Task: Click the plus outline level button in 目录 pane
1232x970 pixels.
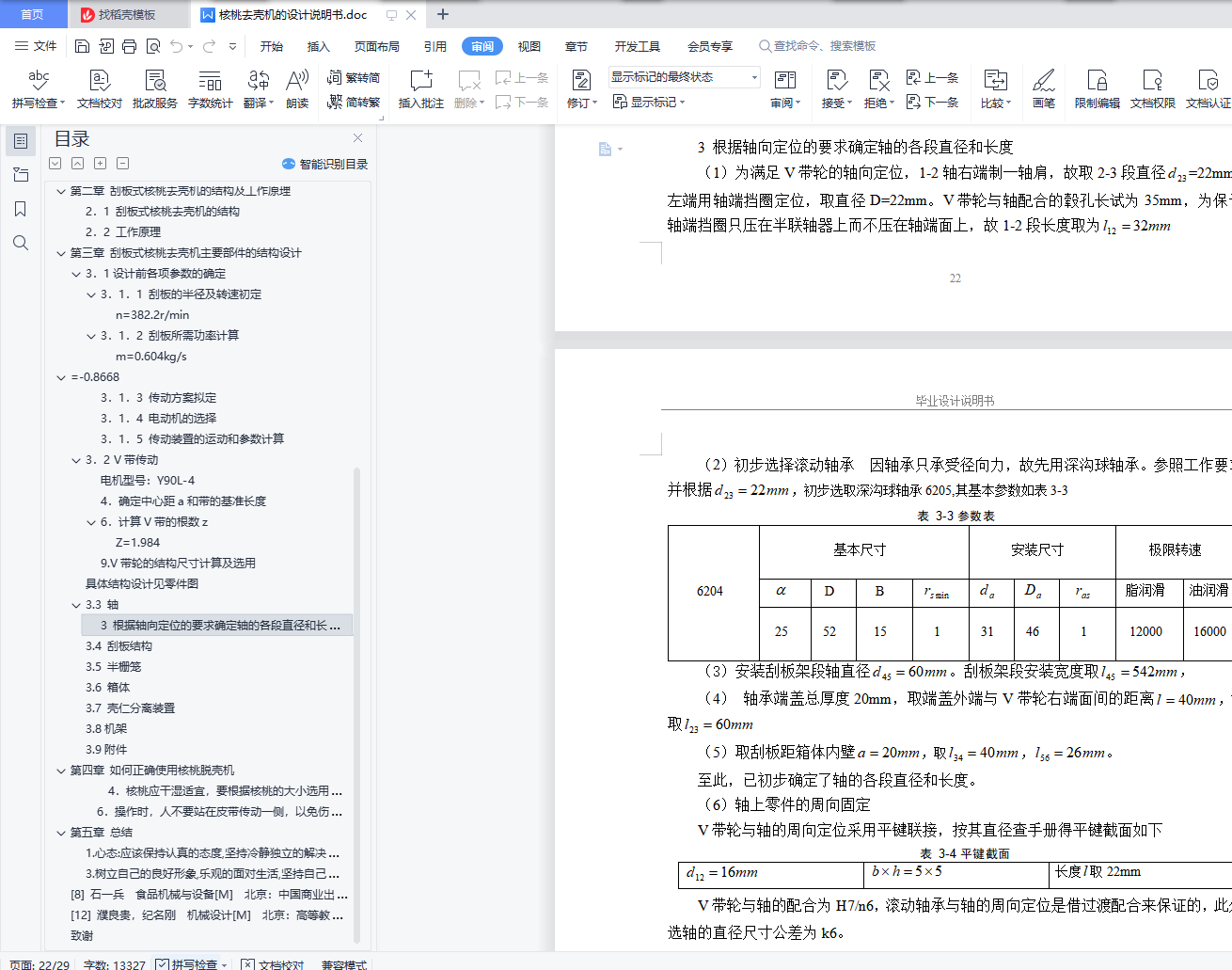Action: [x=101, y=163]
